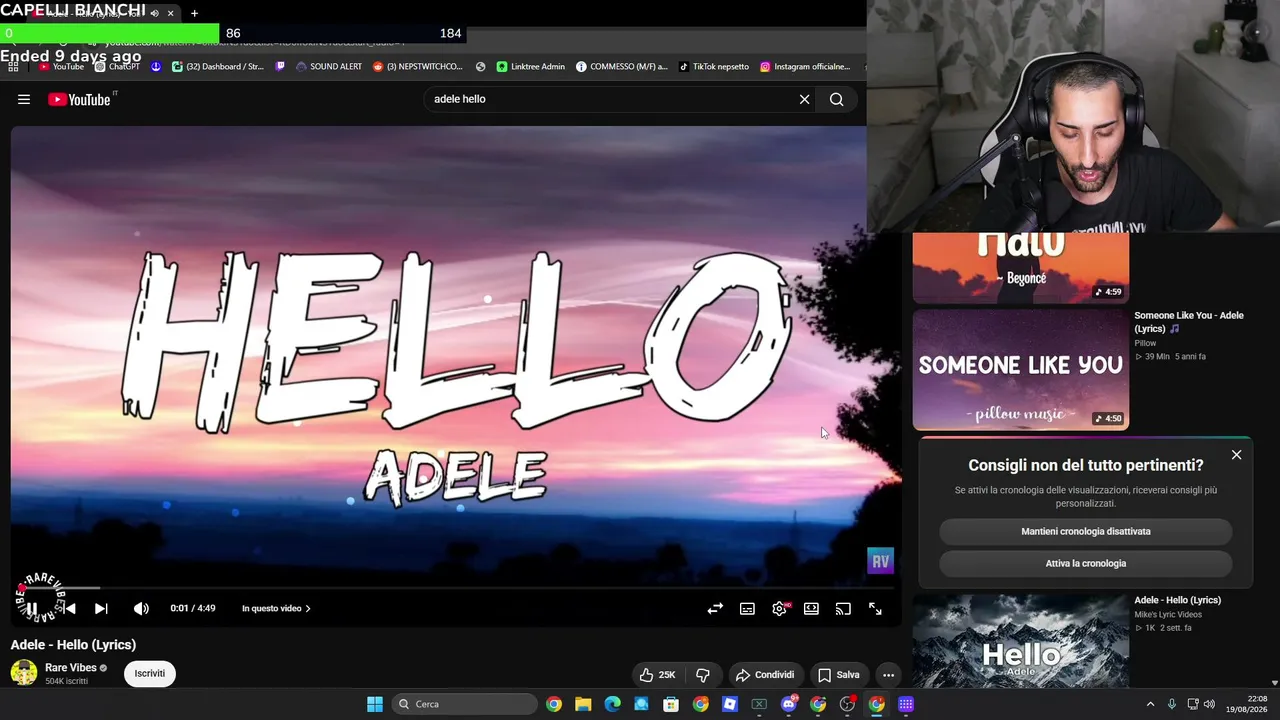Skip to the next video

click(101, 608)
